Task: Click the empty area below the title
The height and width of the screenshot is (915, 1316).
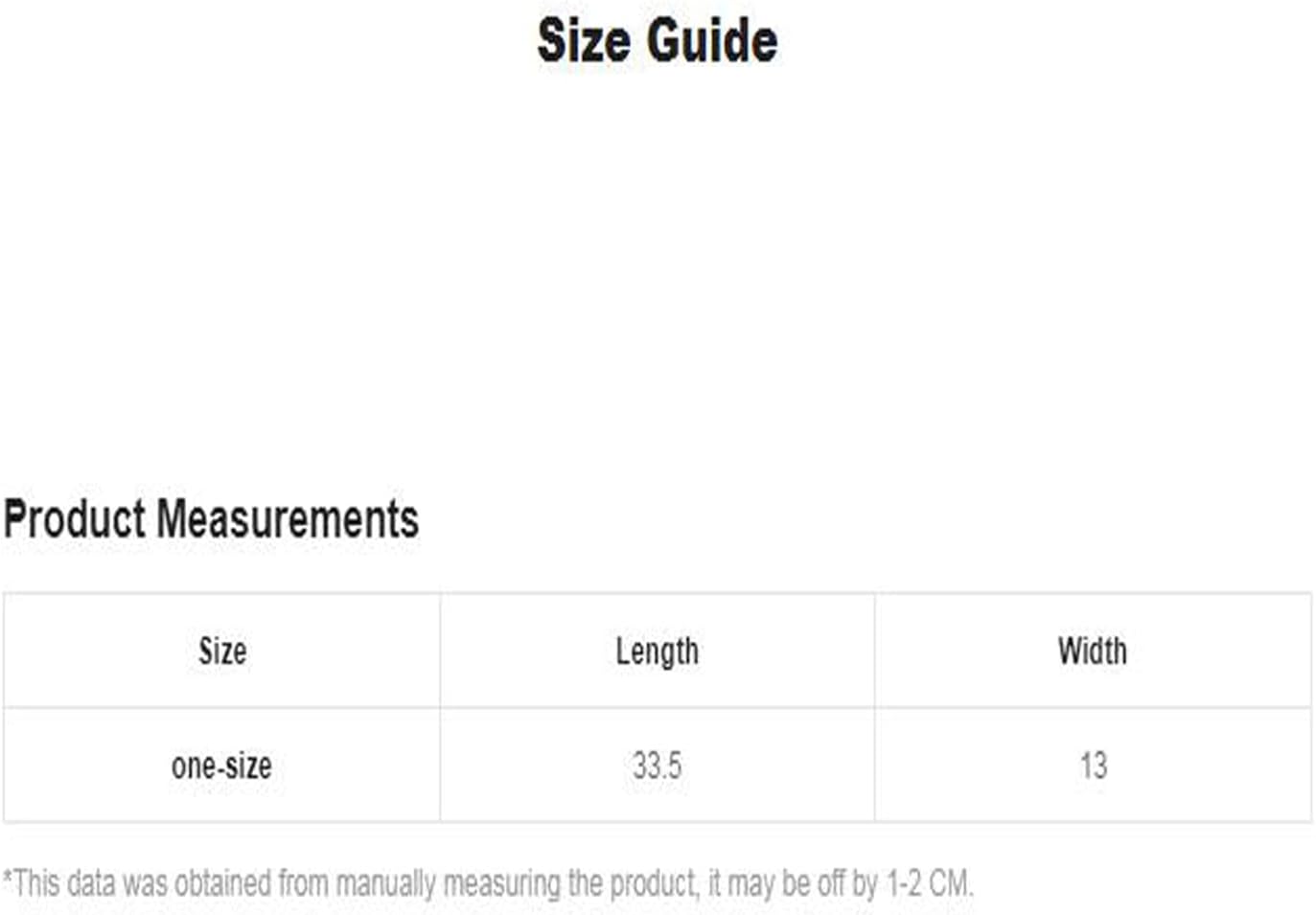Action: [x=658, y=278]
